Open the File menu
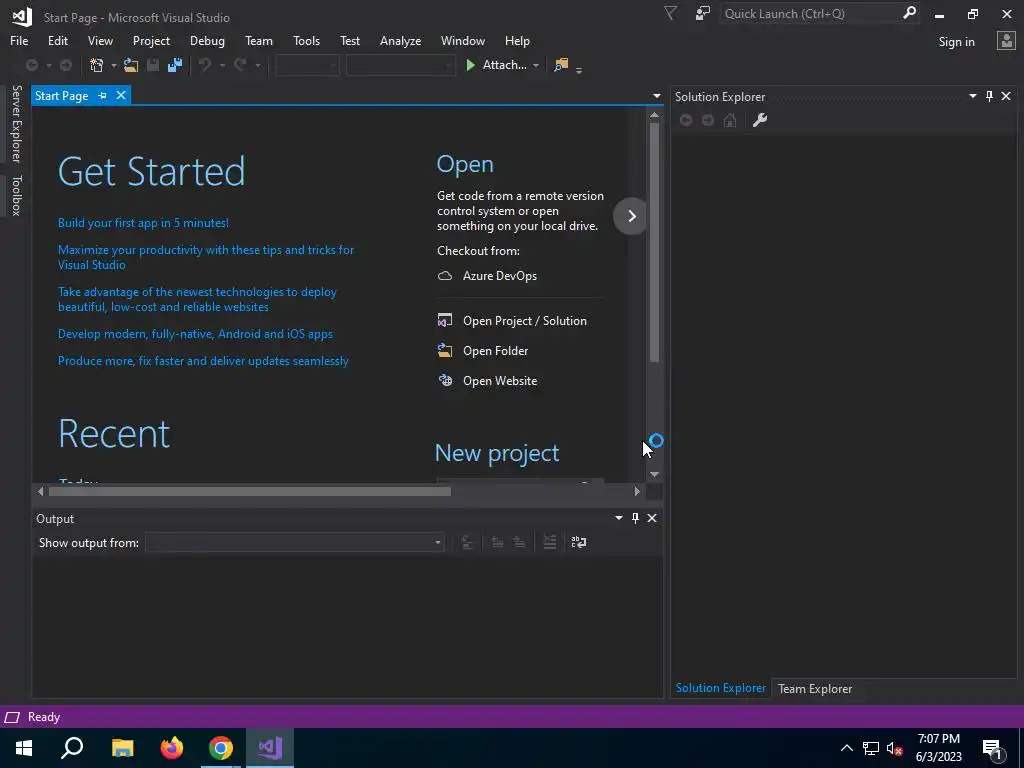Viewport: 1024px width, 768px height. coord(19,40)
